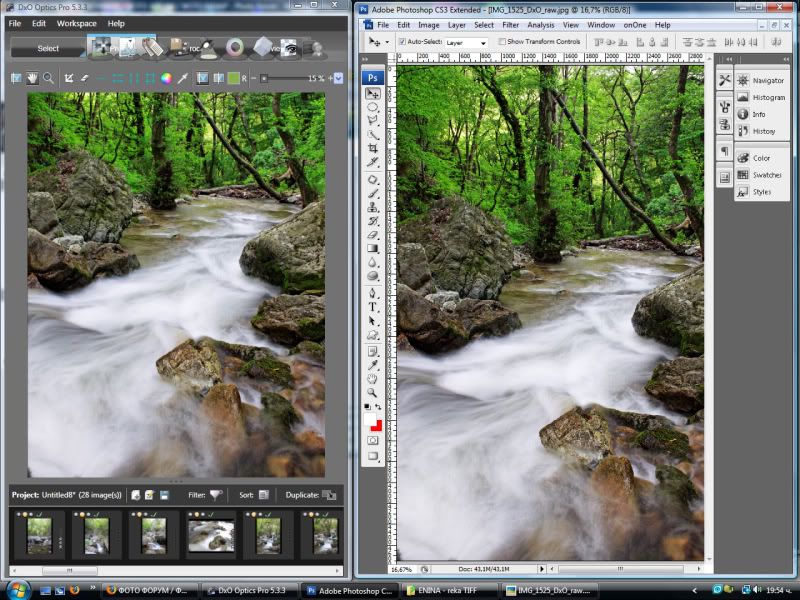Select the Photoshop Zoom tool
800x600 pixels.
373,393
